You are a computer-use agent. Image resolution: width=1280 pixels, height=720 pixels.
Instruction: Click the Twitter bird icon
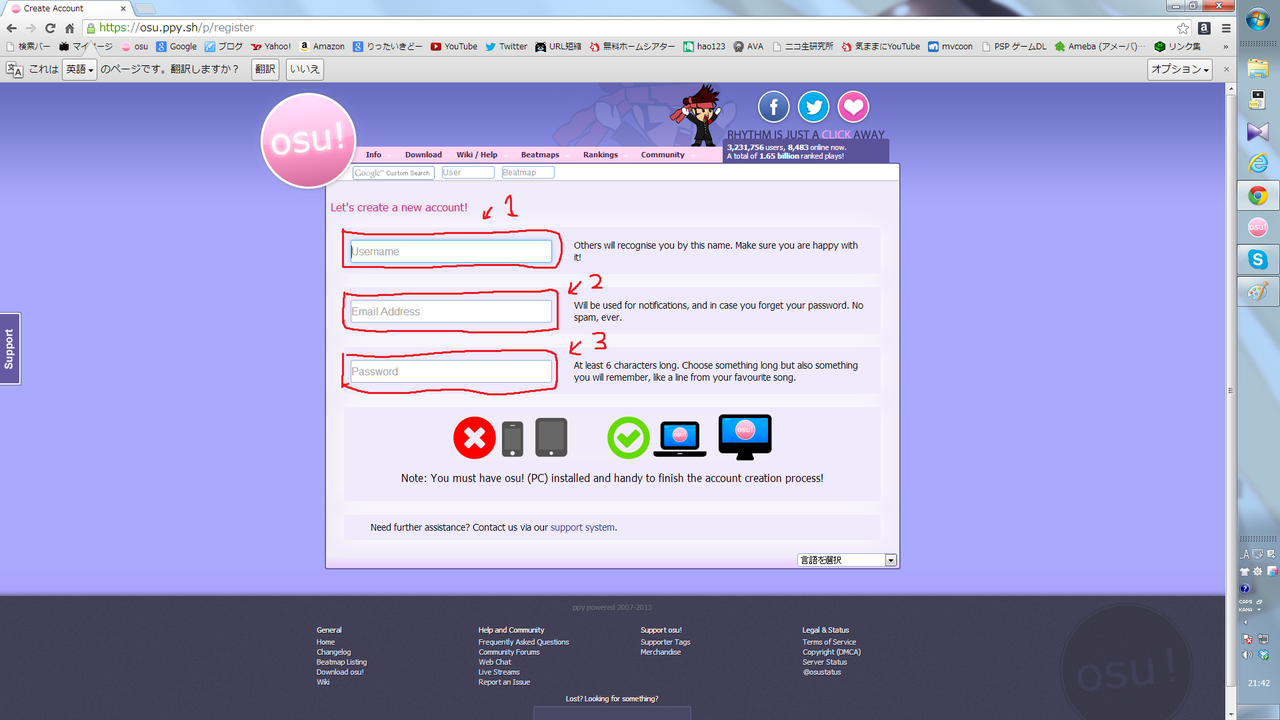[813, 106]
